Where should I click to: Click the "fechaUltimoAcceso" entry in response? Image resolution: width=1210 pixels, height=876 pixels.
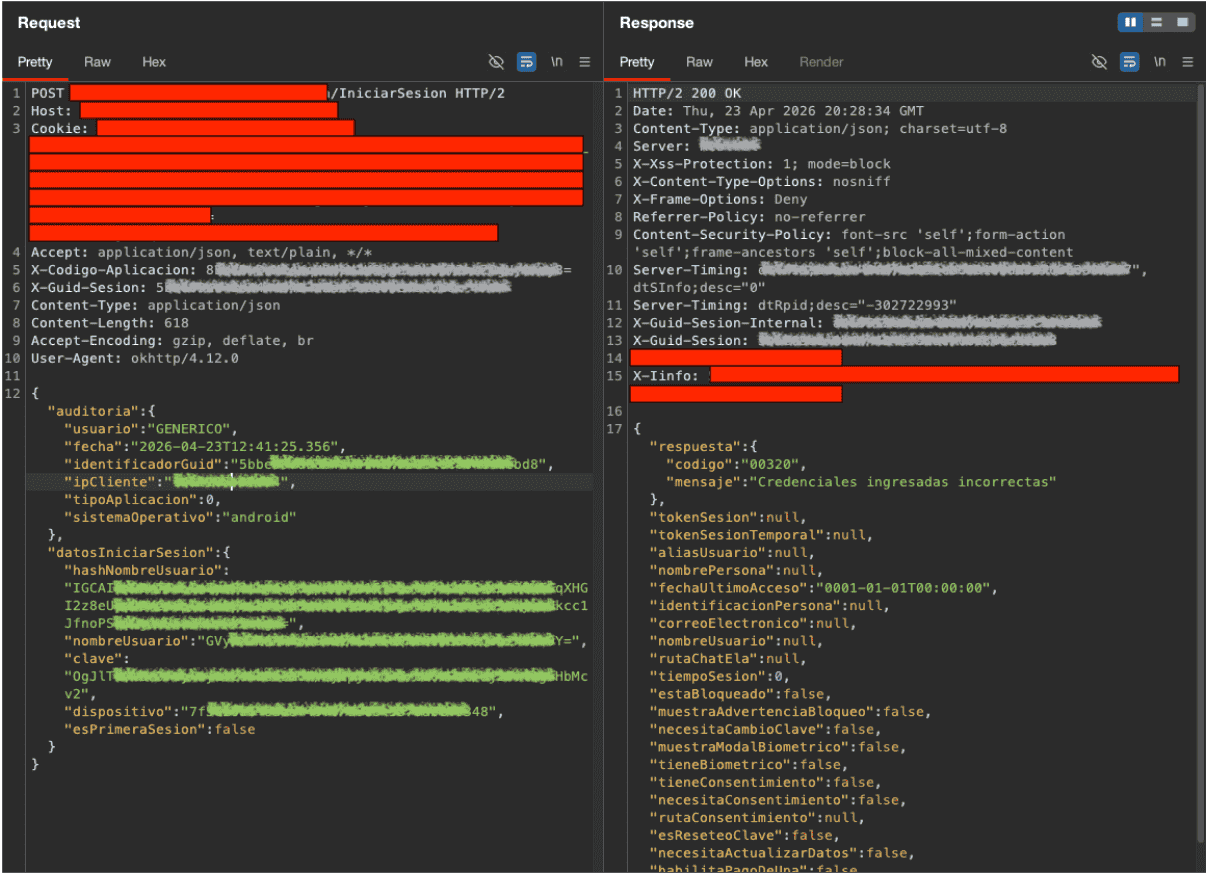[x=823, y=588]
